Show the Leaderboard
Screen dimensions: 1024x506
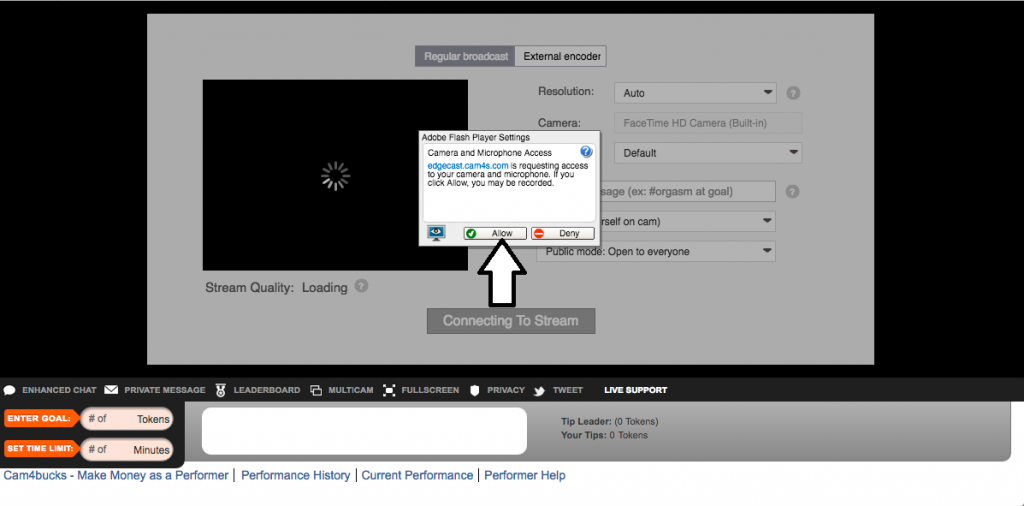(x=257, y=390)
